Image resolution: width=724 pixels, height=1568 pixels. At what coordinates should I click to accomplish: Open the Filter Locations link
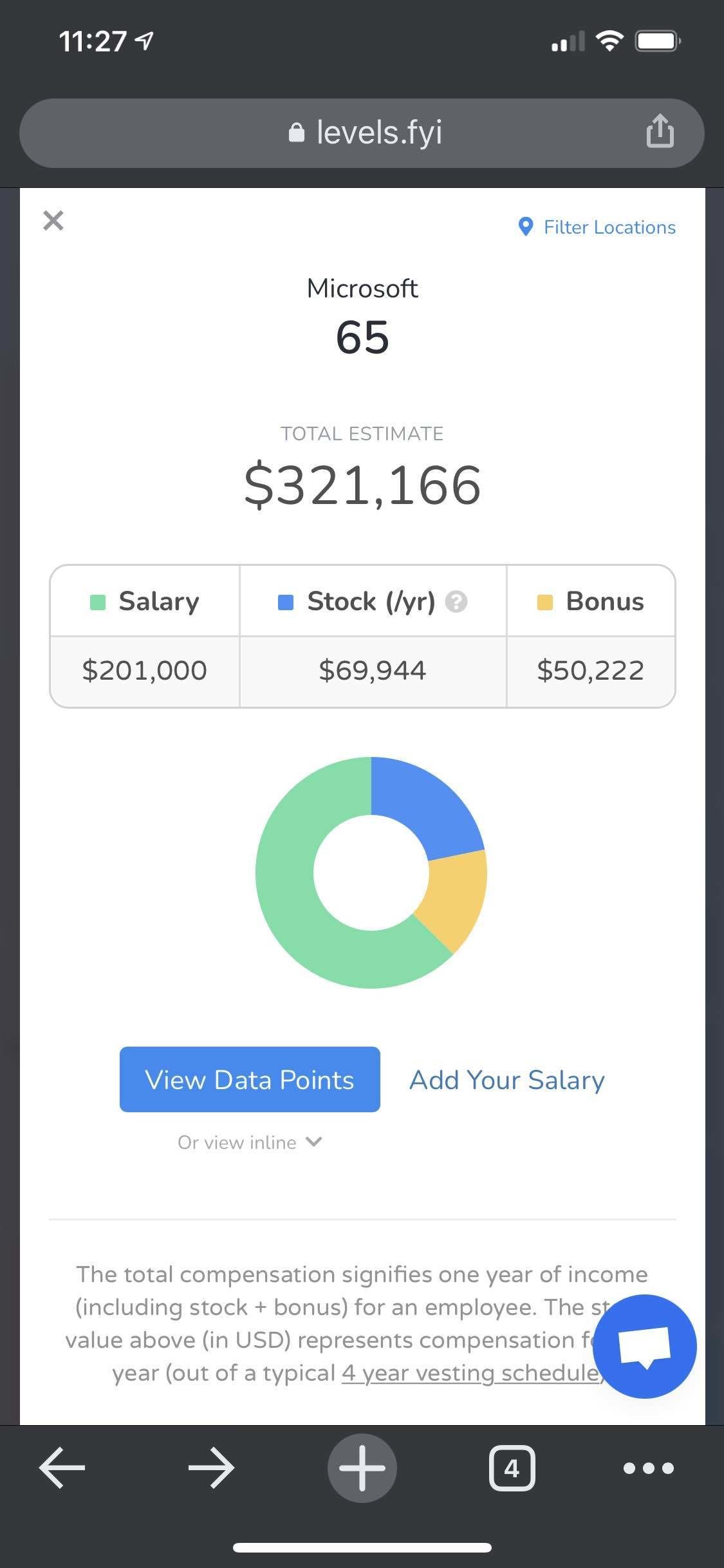click(609, 227)
